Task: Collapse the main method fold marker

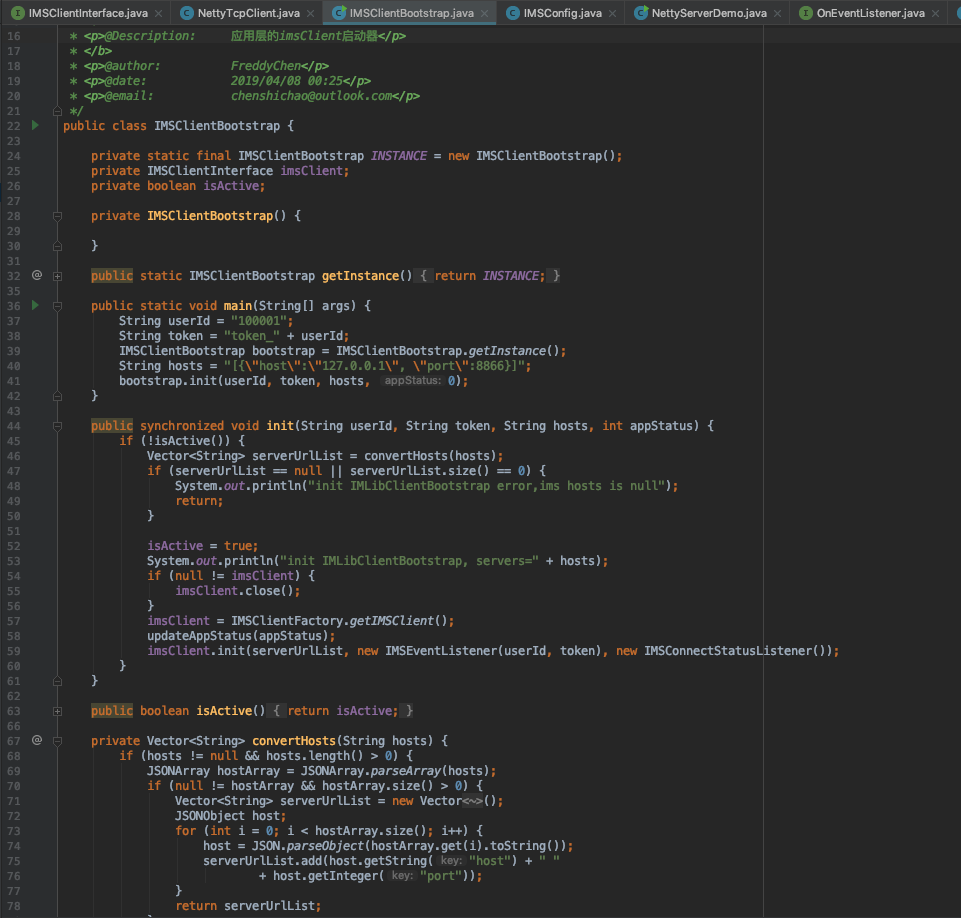Action: coord(58,306)
